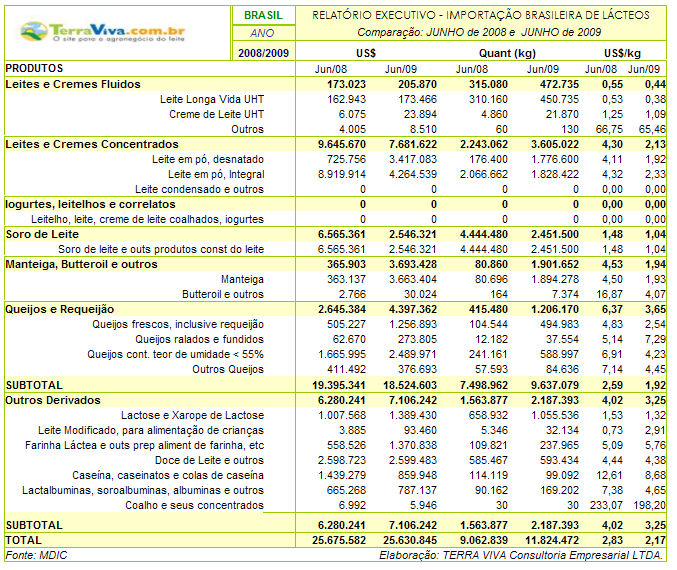Click Farinha Láctea e outs prep label
677x570 pixels.
tap(144, 445)
